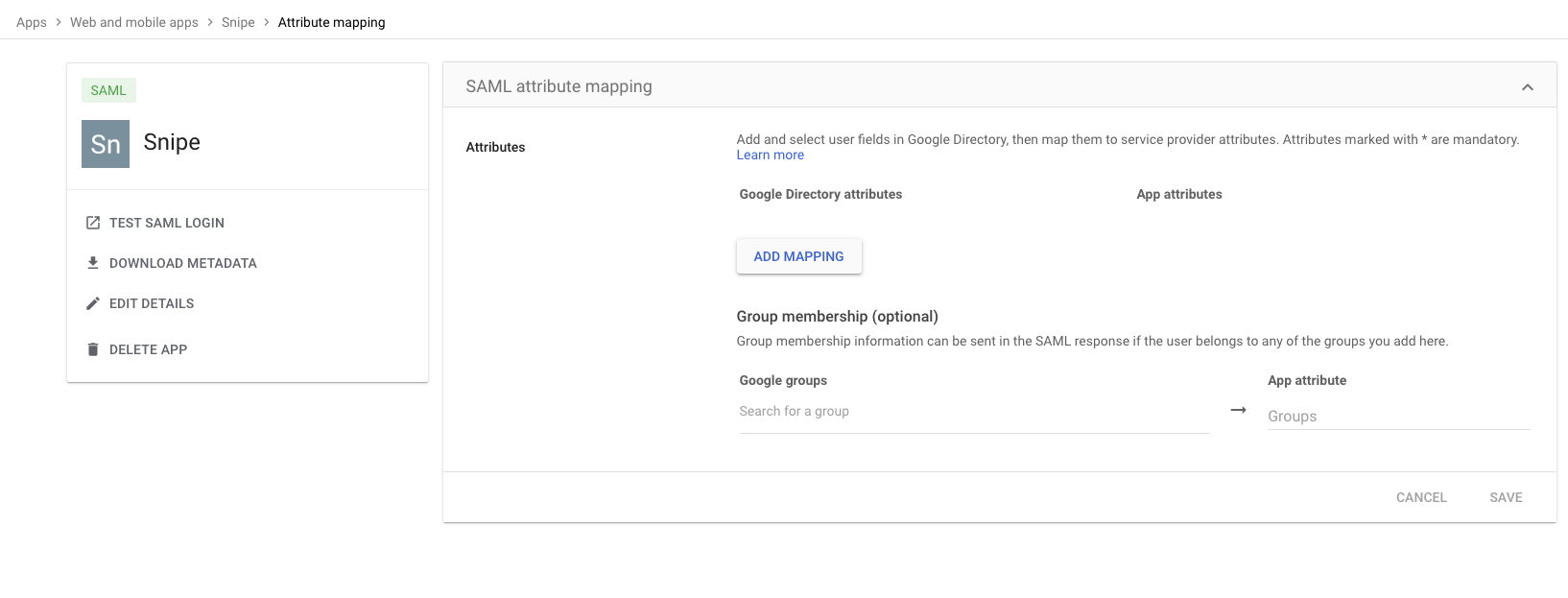
Task: Navigate to Snipe breadcrumb link
Action: click(238, 22)
